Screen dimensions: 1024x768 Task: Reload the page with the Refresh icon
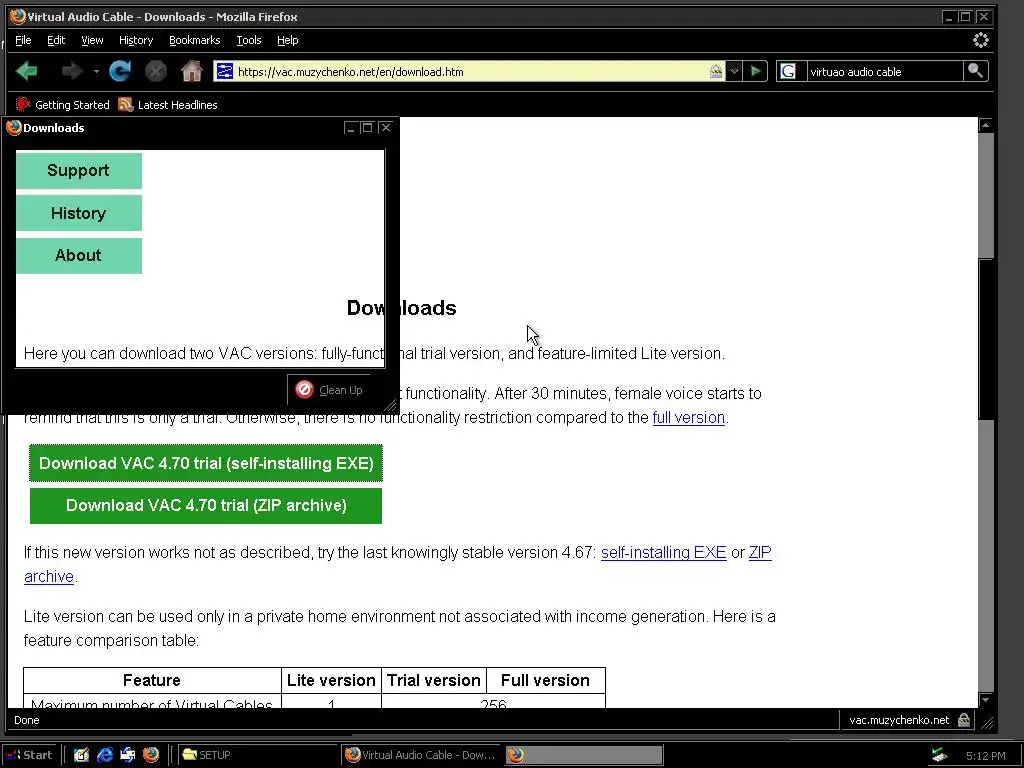coord(120,71)
